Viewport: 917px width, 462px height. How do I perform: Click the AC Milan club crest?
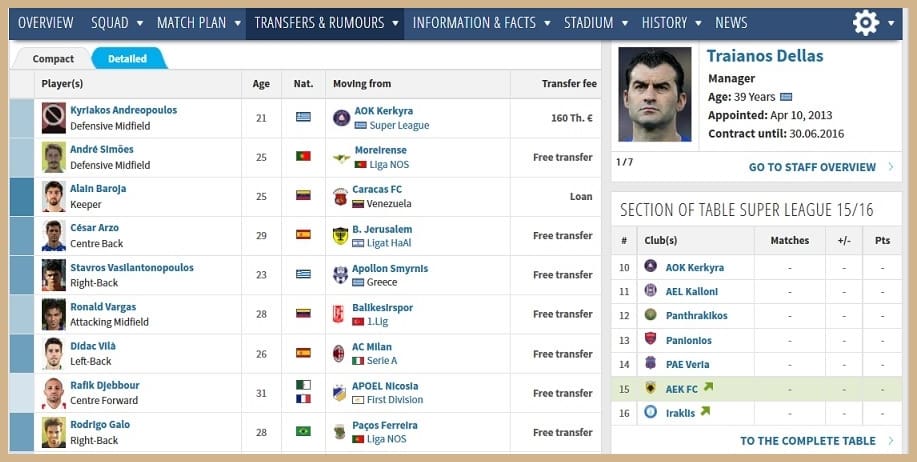pyautogui.click(x=341, y=353)
